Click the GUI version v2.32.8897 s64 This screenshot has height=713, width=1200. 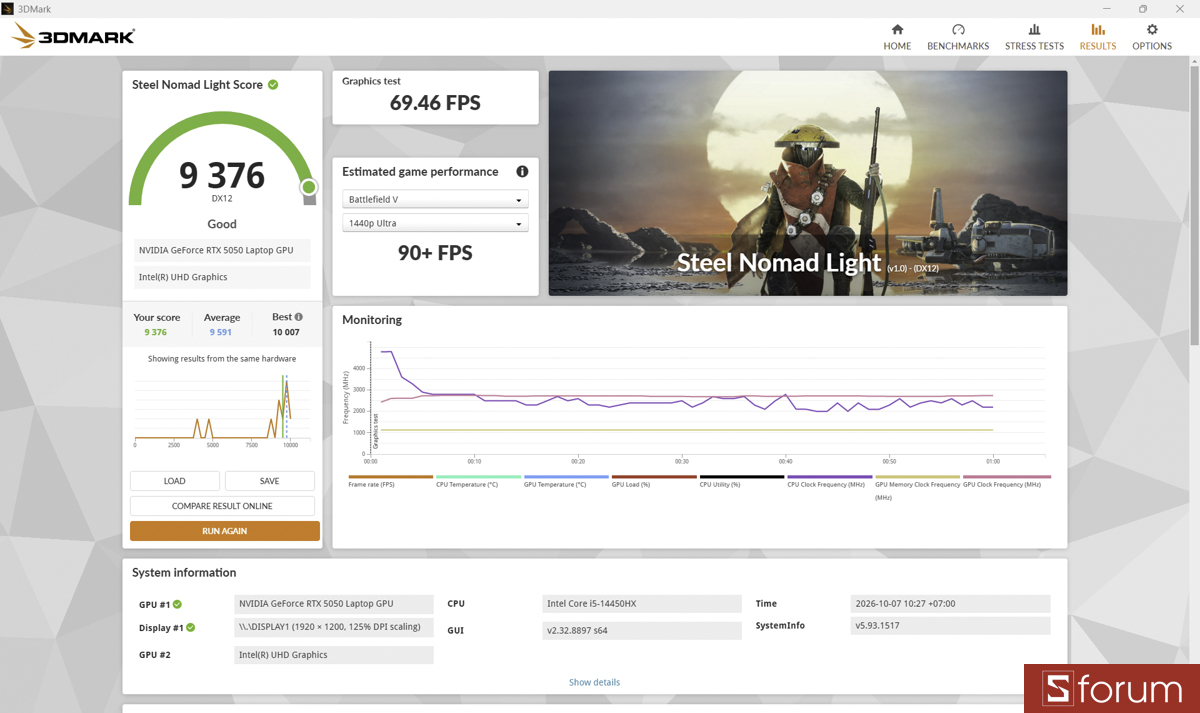coord(640,631)
